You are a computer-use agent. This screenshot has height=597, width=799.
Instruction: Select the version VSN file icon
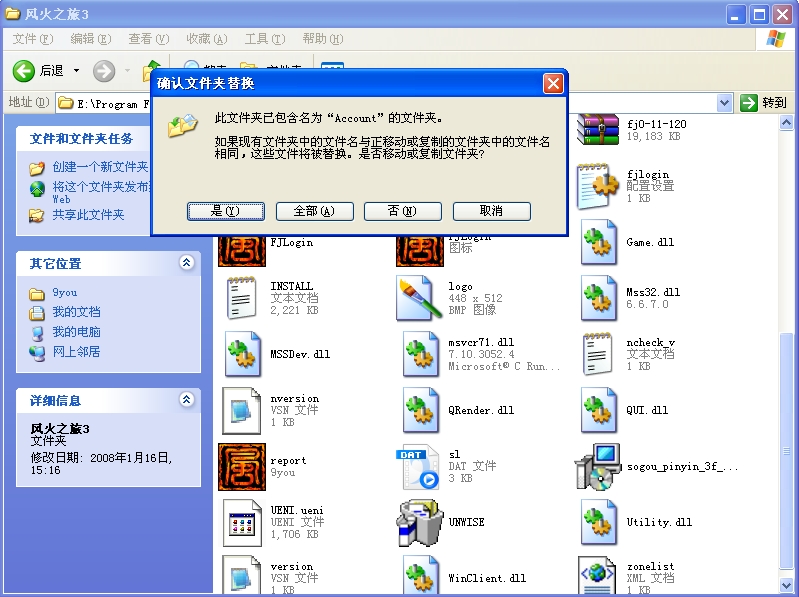coord(242,576)
